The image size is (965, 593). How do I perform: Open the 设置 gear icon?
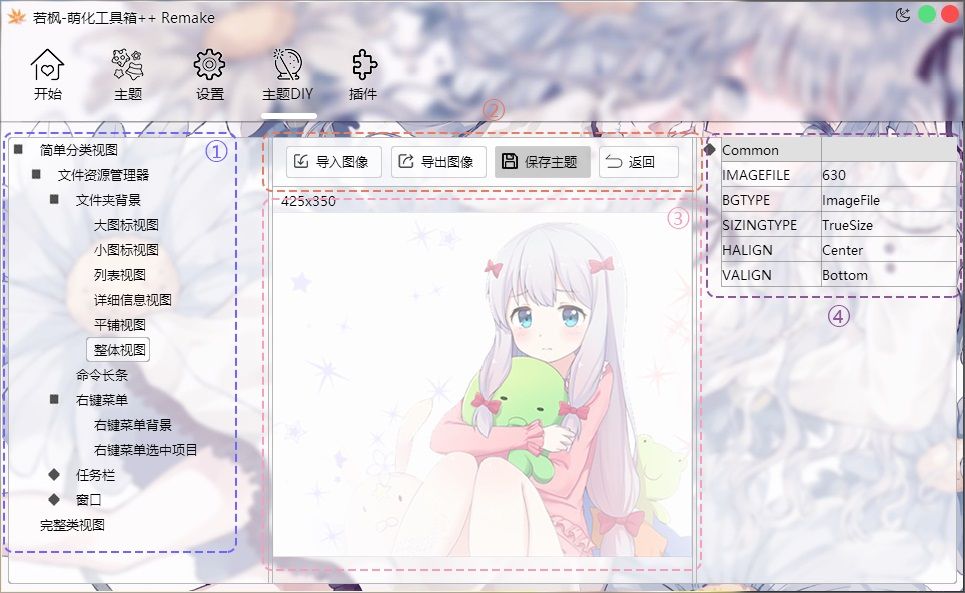(209, 65)
